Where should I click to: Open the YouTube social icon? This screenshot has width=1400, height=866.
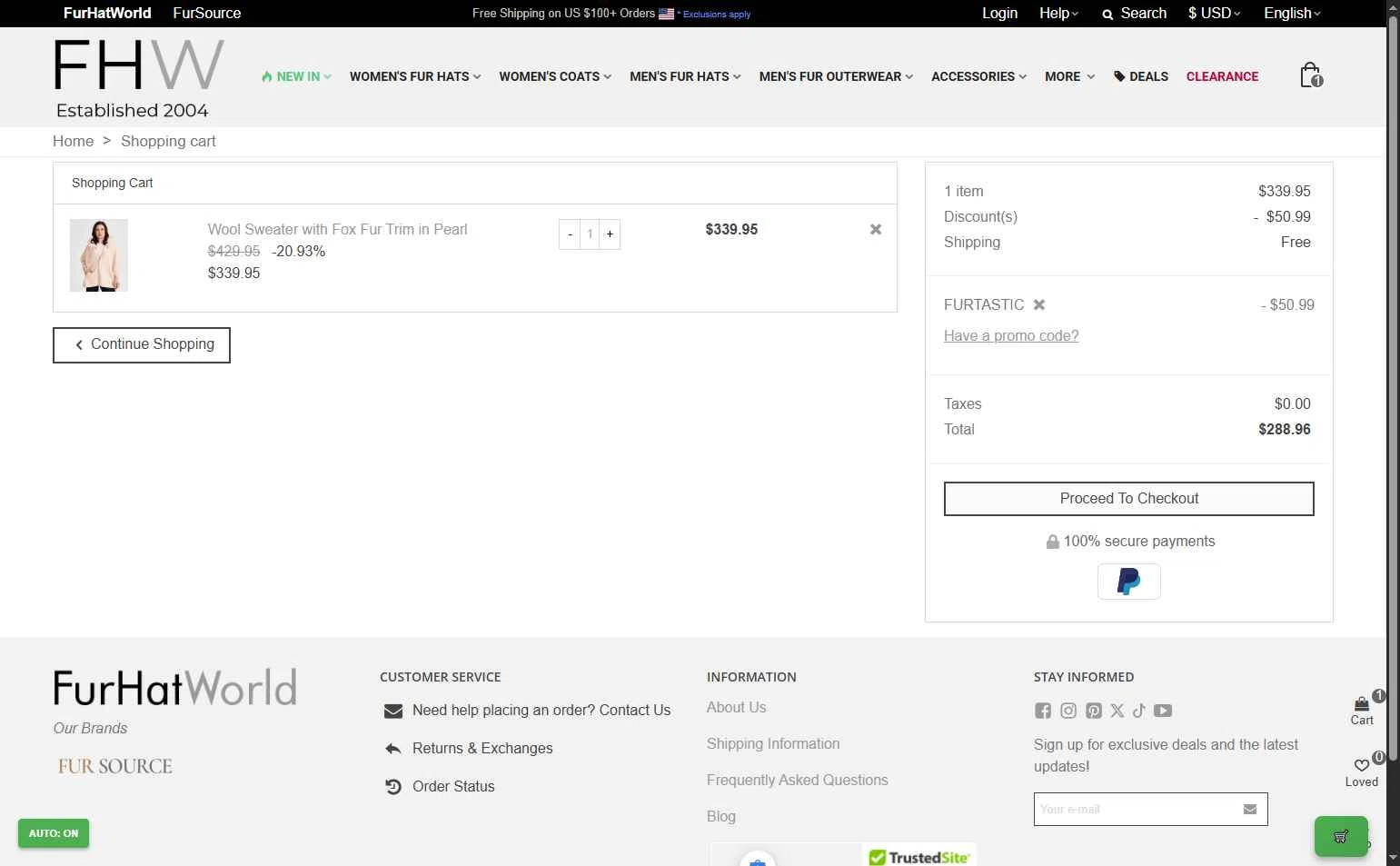coord(1163,711)
